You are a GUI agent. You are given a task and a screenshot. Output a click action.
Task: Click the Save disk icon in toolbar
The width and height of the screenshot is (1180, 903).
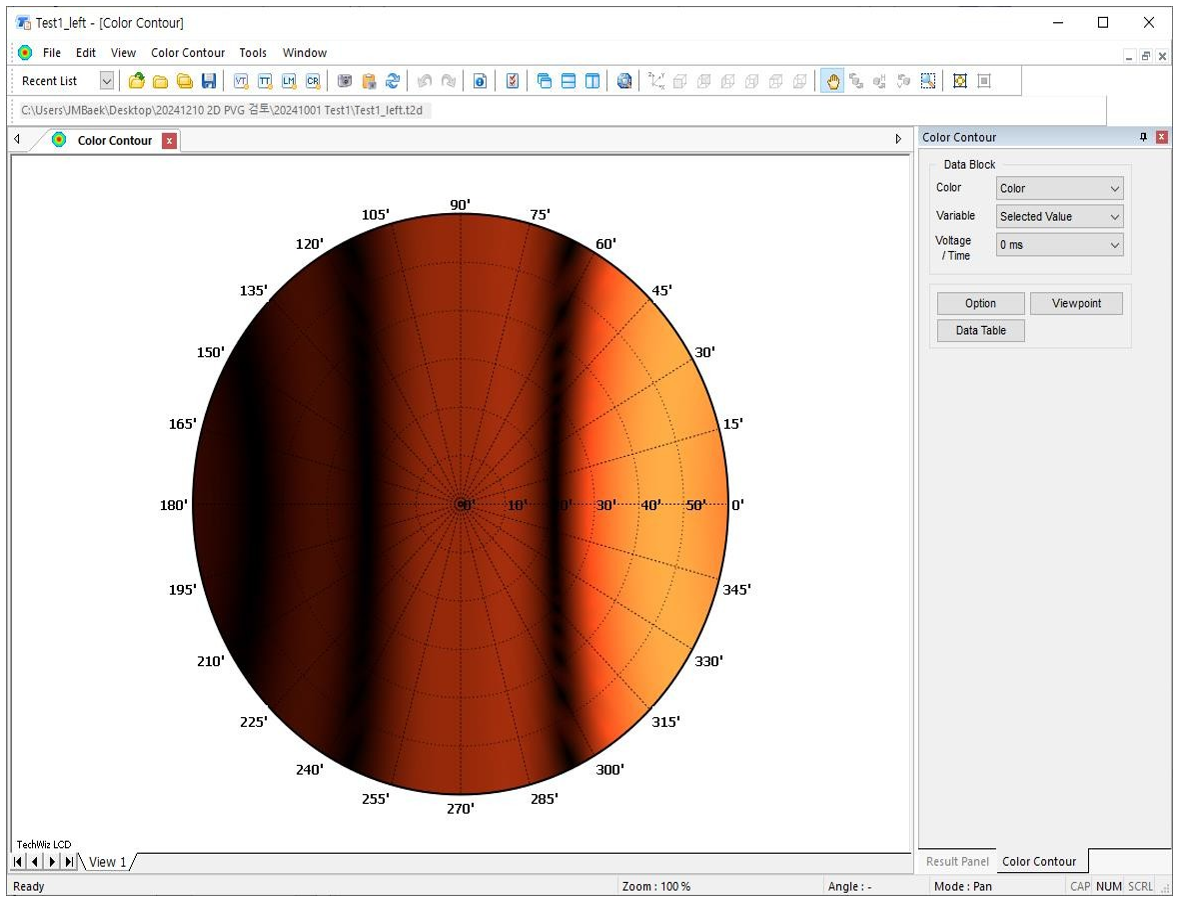[209, 81]
